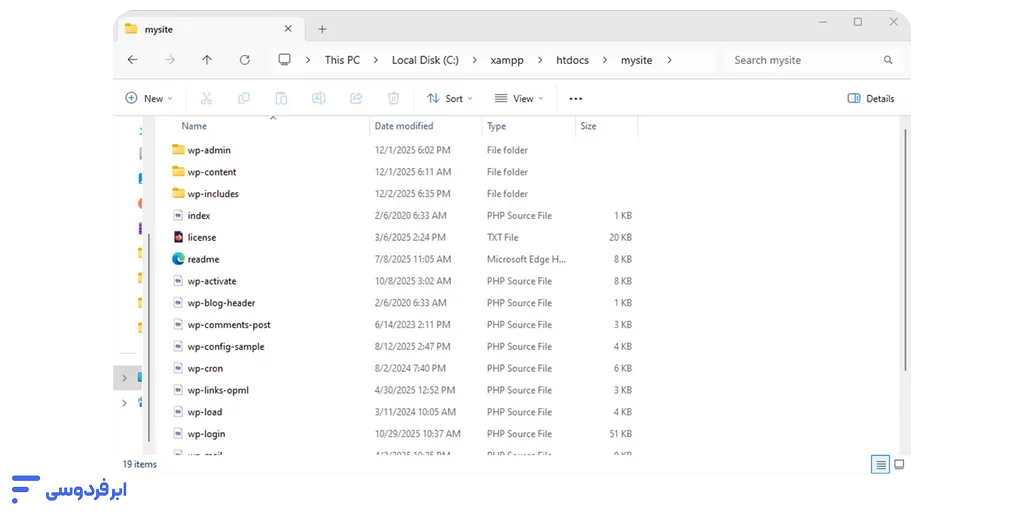
Task: Click the search magnifier icon
Action: click(x=888, y=60)
